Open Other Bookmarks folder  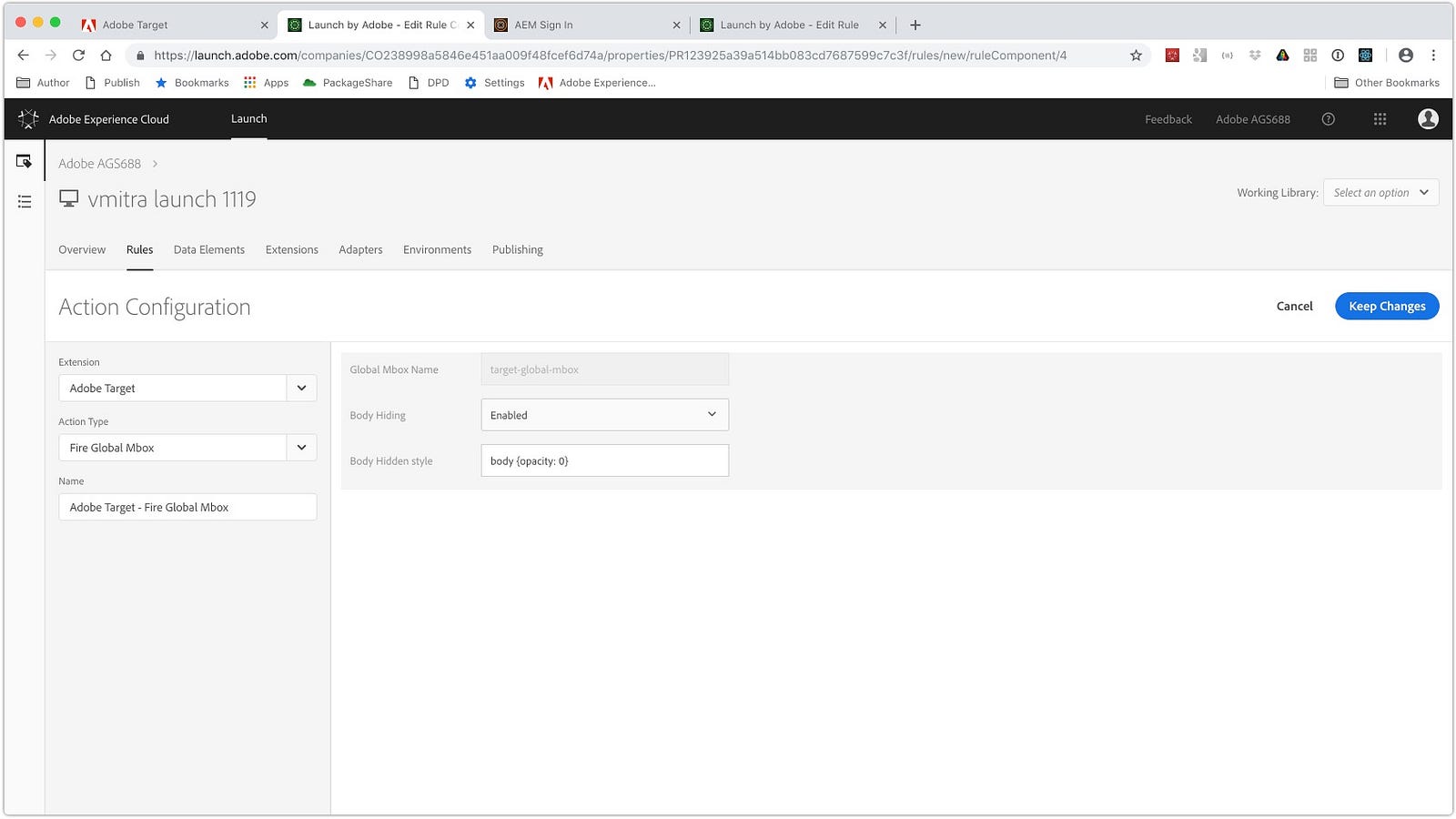point(1387,83)
